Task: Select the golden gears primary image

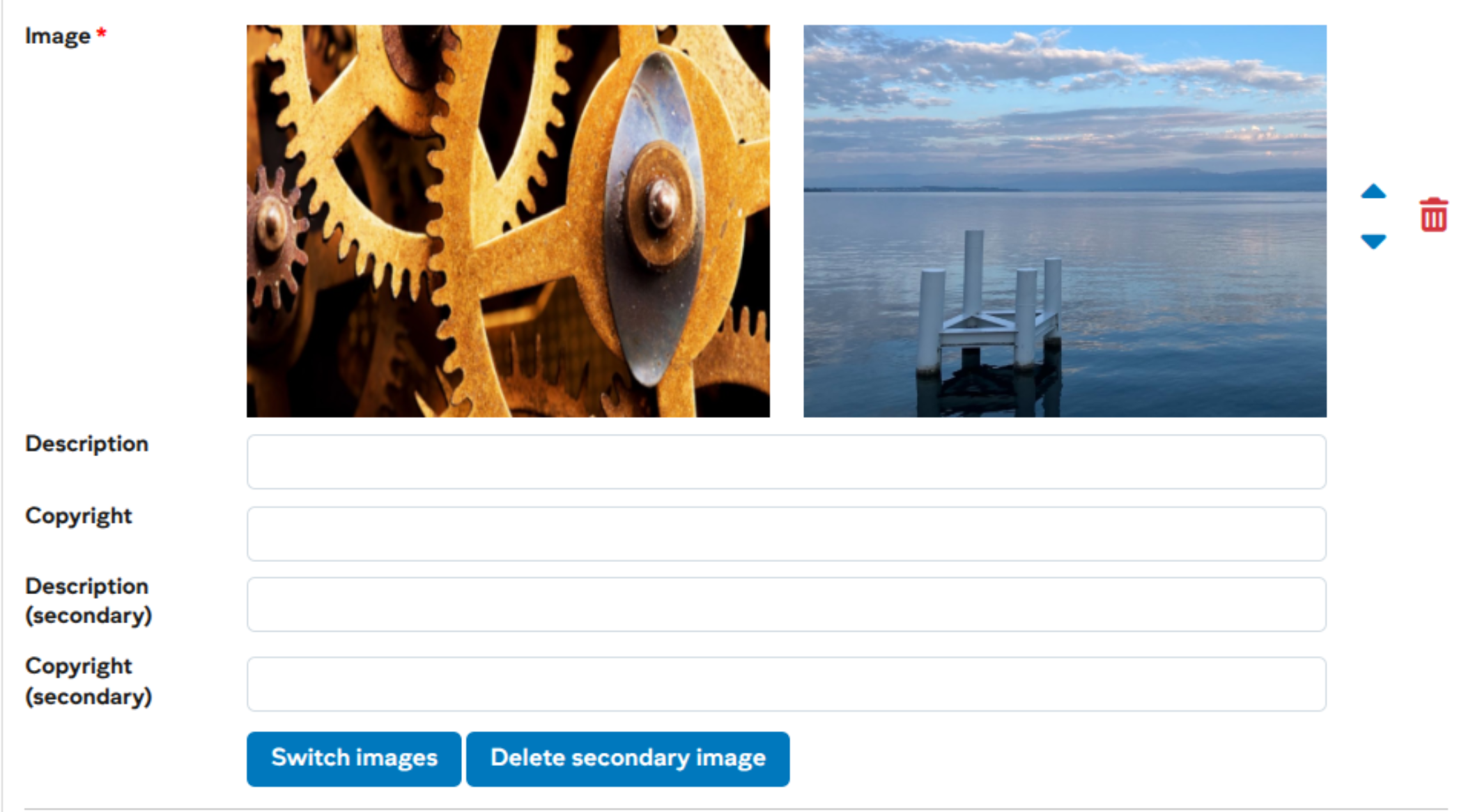Action: 508,221
